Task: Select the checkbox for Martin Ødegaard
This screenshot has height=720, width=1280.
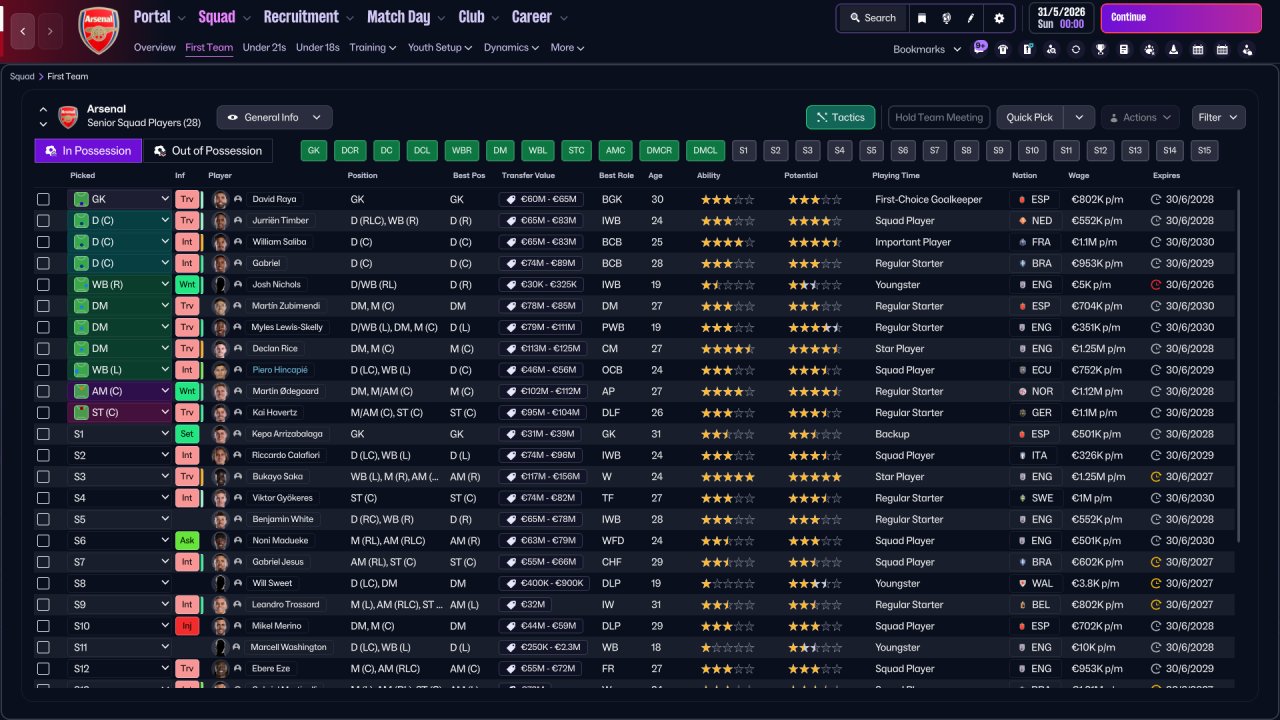Action: [43, 391]
